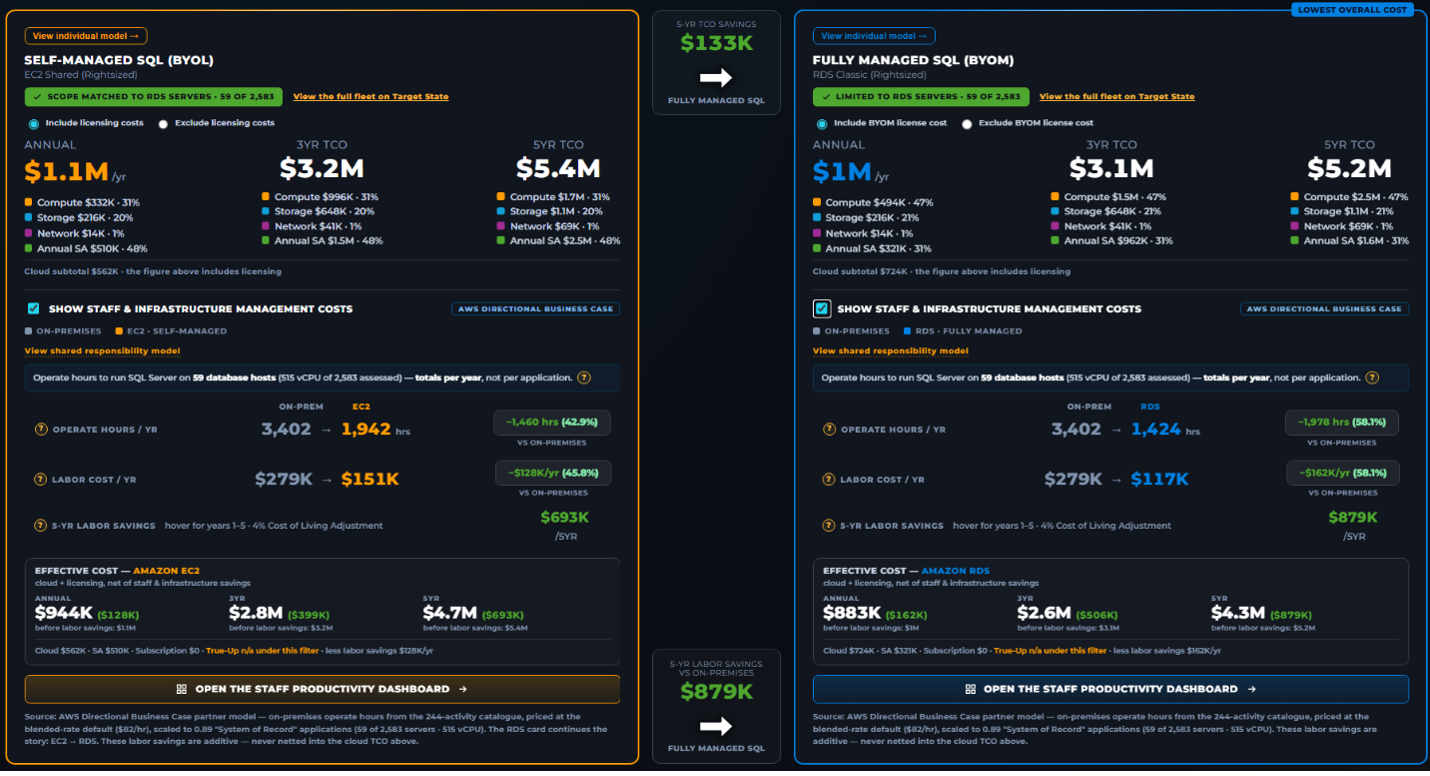1430x776 pixels.
Task: Select Include BYOM license cost radio
Action: coord(822,124)
